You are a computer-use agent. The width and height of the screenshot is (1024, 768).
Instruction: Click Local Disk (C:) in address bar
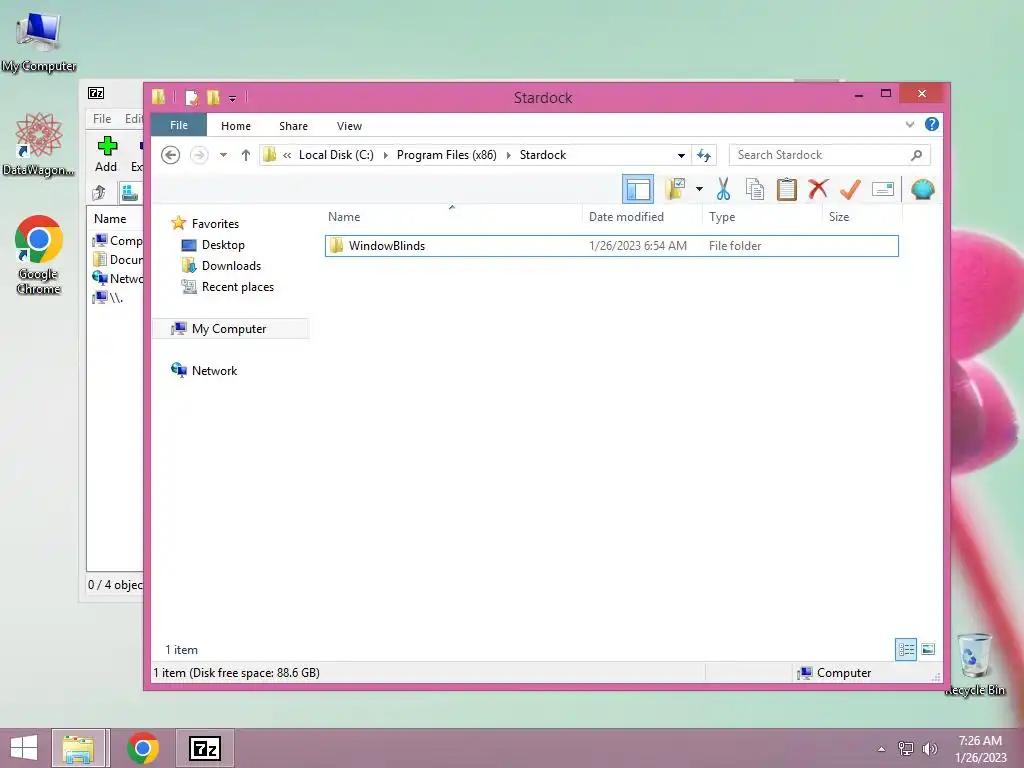[x=336, y=155]
